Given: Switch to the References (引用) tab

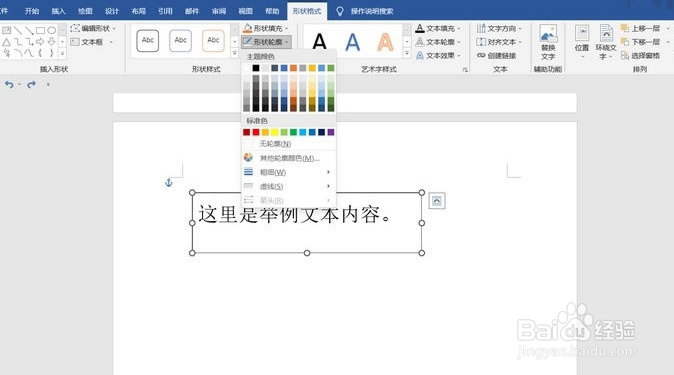Looking at the screenshot, I should click(165, 11).
